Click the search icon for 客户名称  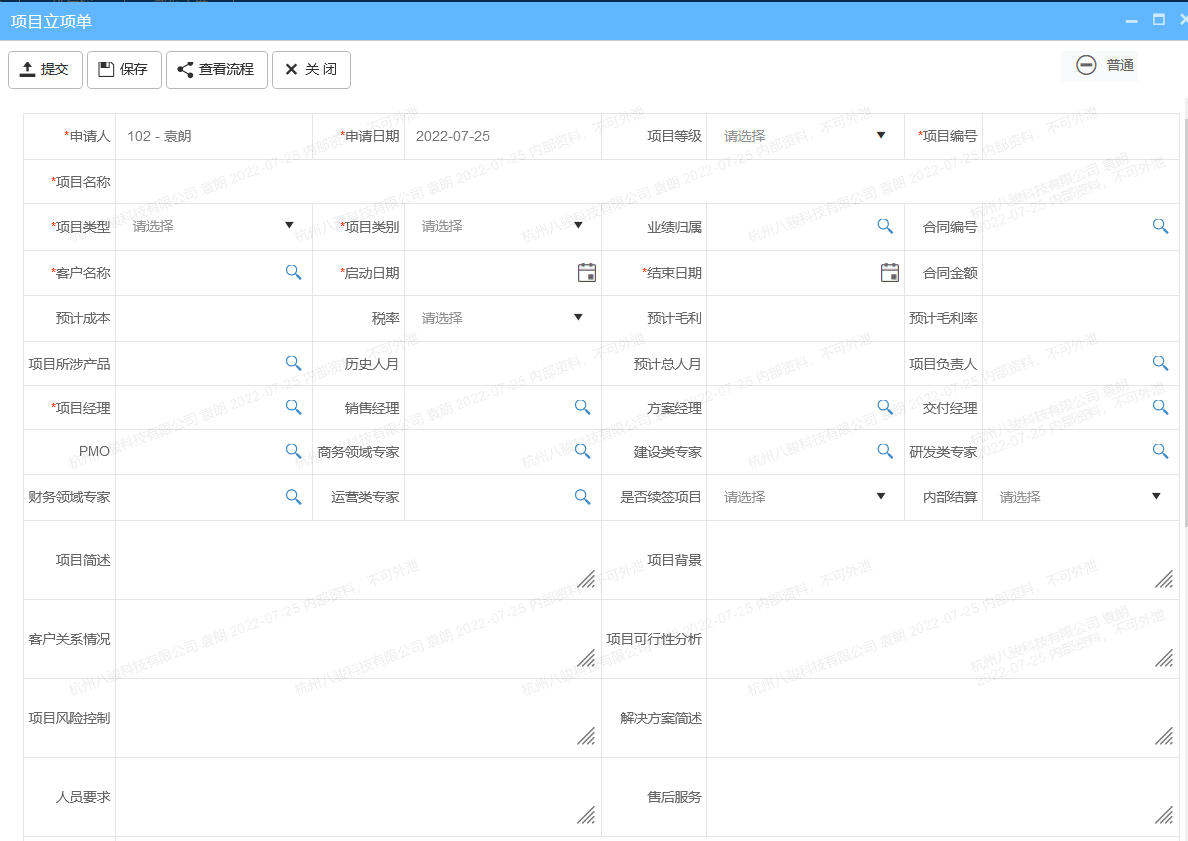[293, 272]
